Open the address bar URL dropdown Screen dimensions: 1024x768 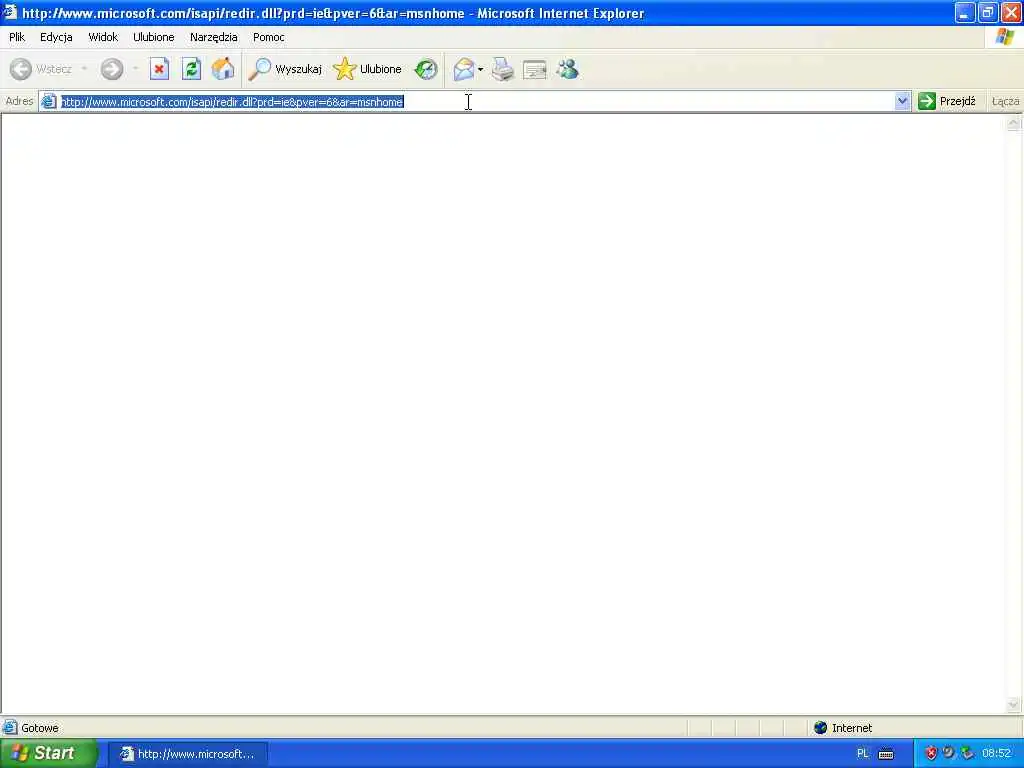click(902, 101)
